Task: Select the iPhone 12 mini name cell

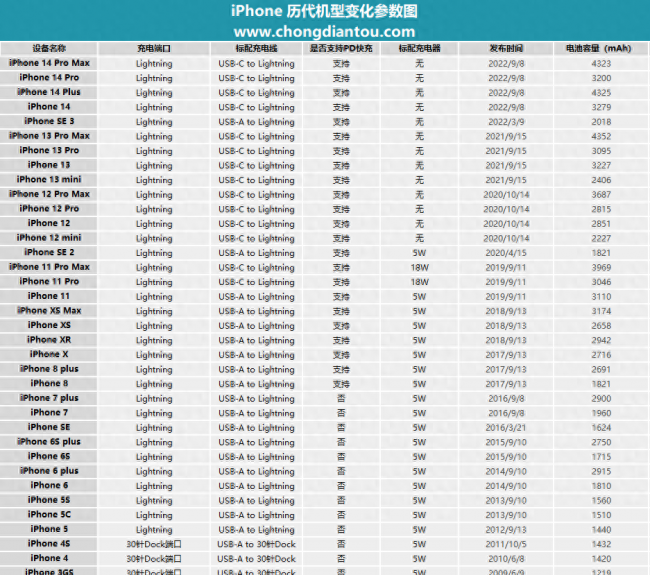Action: click(x=49, y=238)
